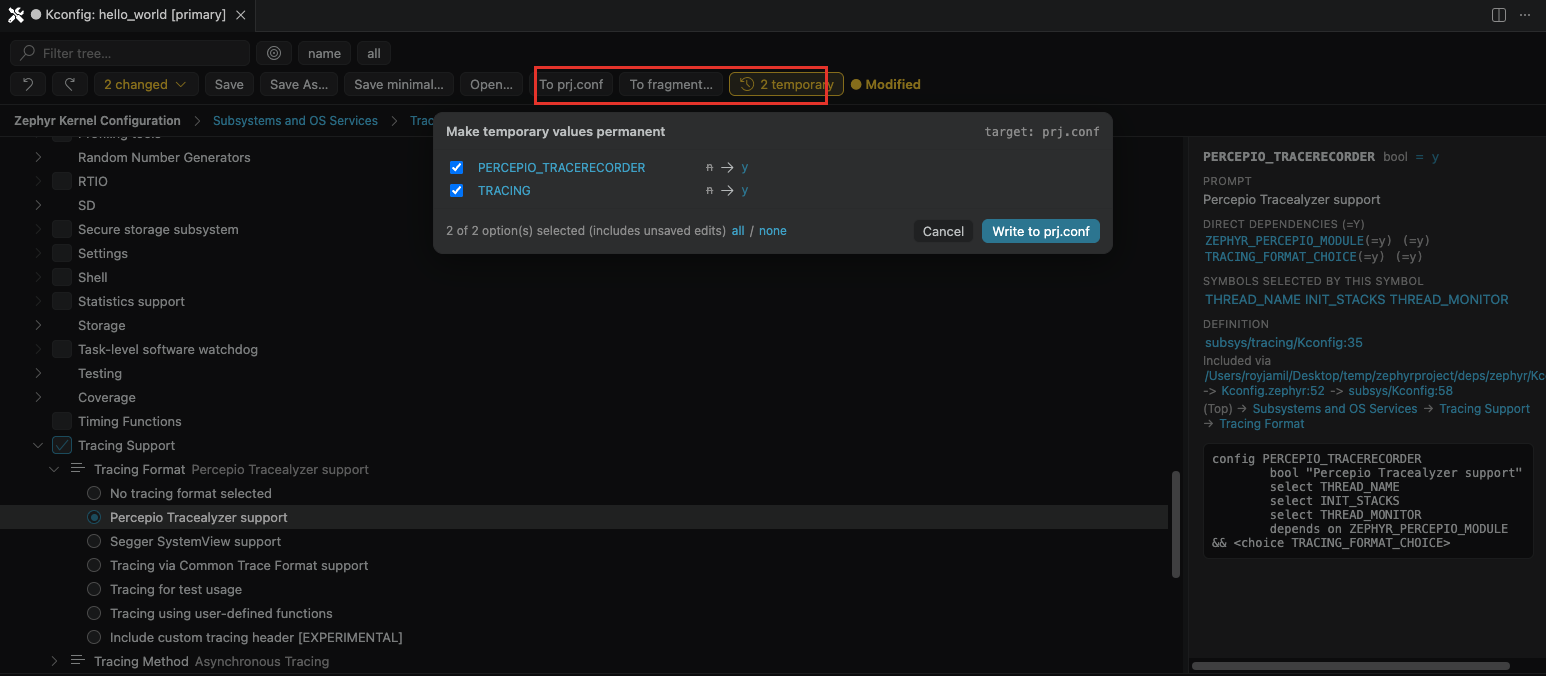The height and width of the screenshot is (676, 1546).
Task: Expand Random Number Generators node
Action: (38, 157)
